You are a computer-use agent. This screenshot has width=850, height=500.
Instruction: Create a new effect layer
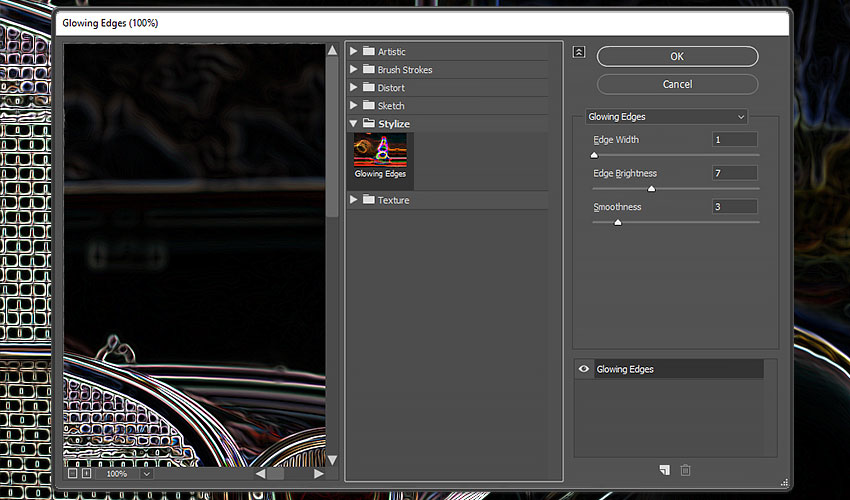pyautogui.click(x=665, y=470)
